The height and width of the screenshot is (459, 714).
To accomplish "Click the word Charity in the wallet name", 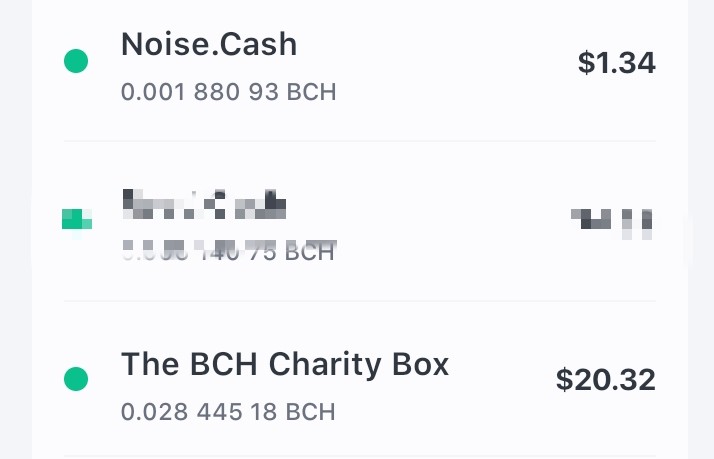I will point(325,365).
